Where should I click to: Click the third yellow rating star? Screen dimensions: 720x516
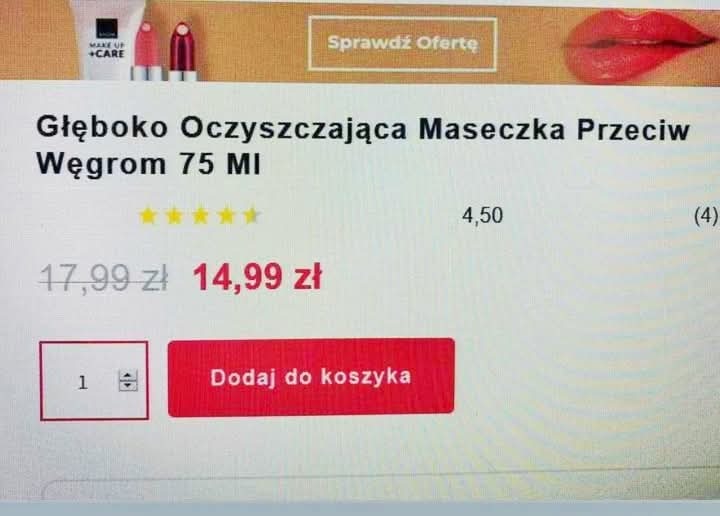(x=200, y=216)
